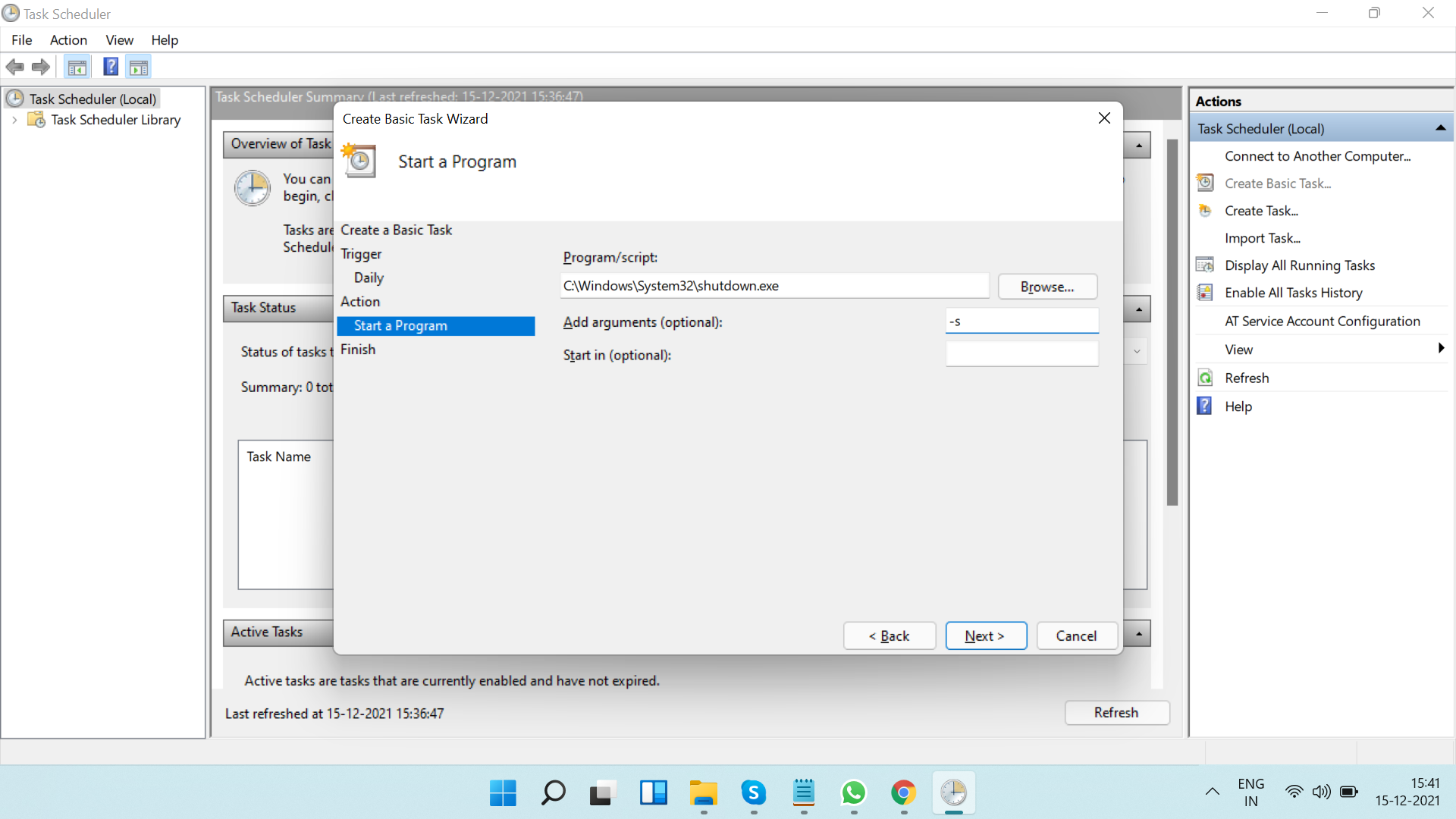Click the Display All Running Tasks icon

click(1205, 265)
